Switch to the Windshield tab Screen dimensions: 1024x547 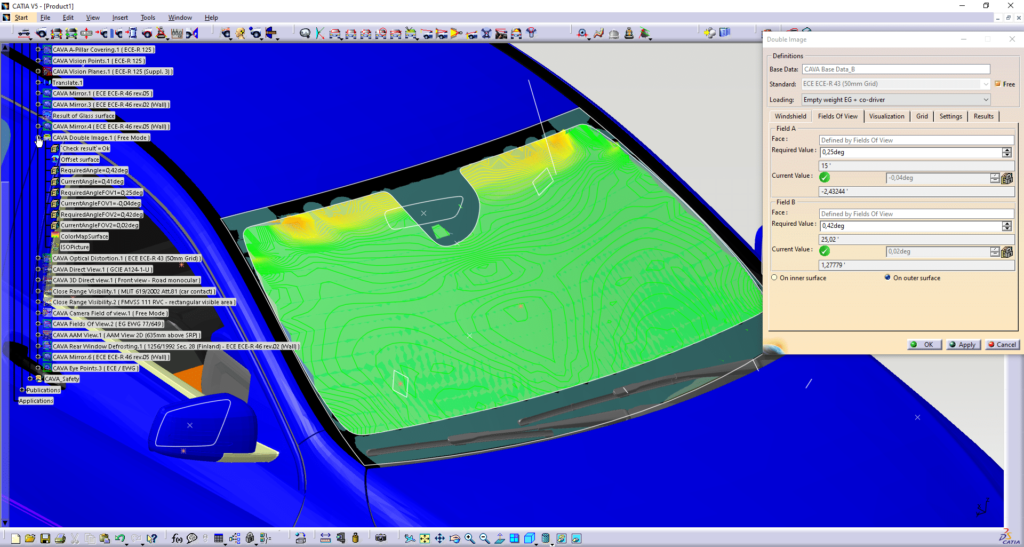(790, 116)
